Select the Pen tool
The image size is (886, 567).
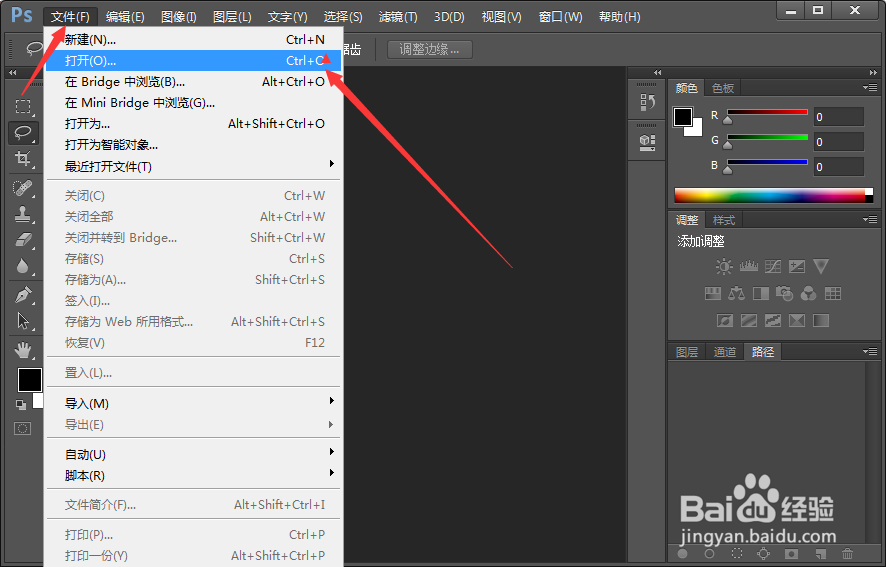tap(23, 295)
